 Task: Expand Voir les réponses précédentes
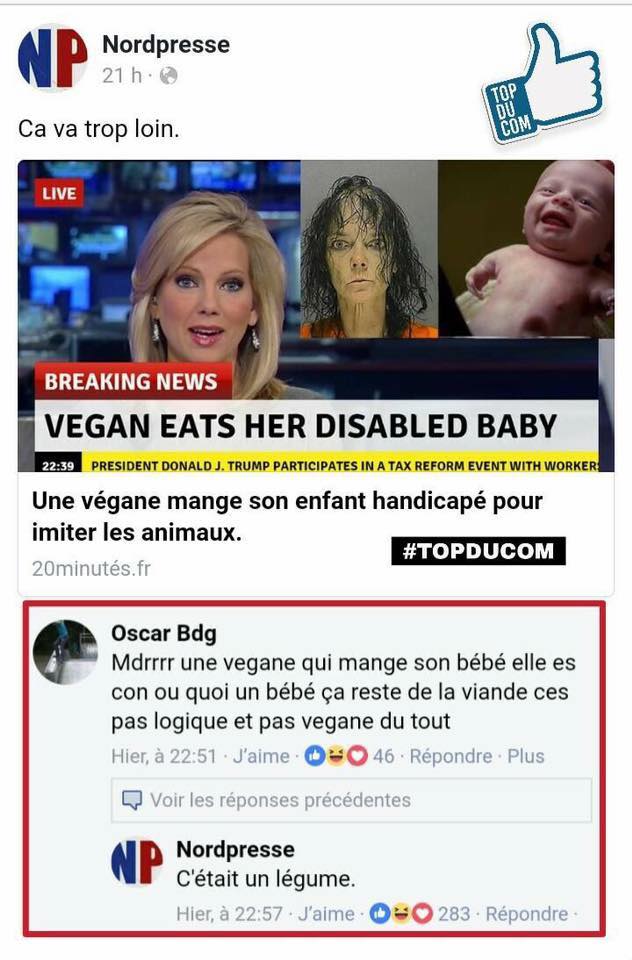coord(352,800)
